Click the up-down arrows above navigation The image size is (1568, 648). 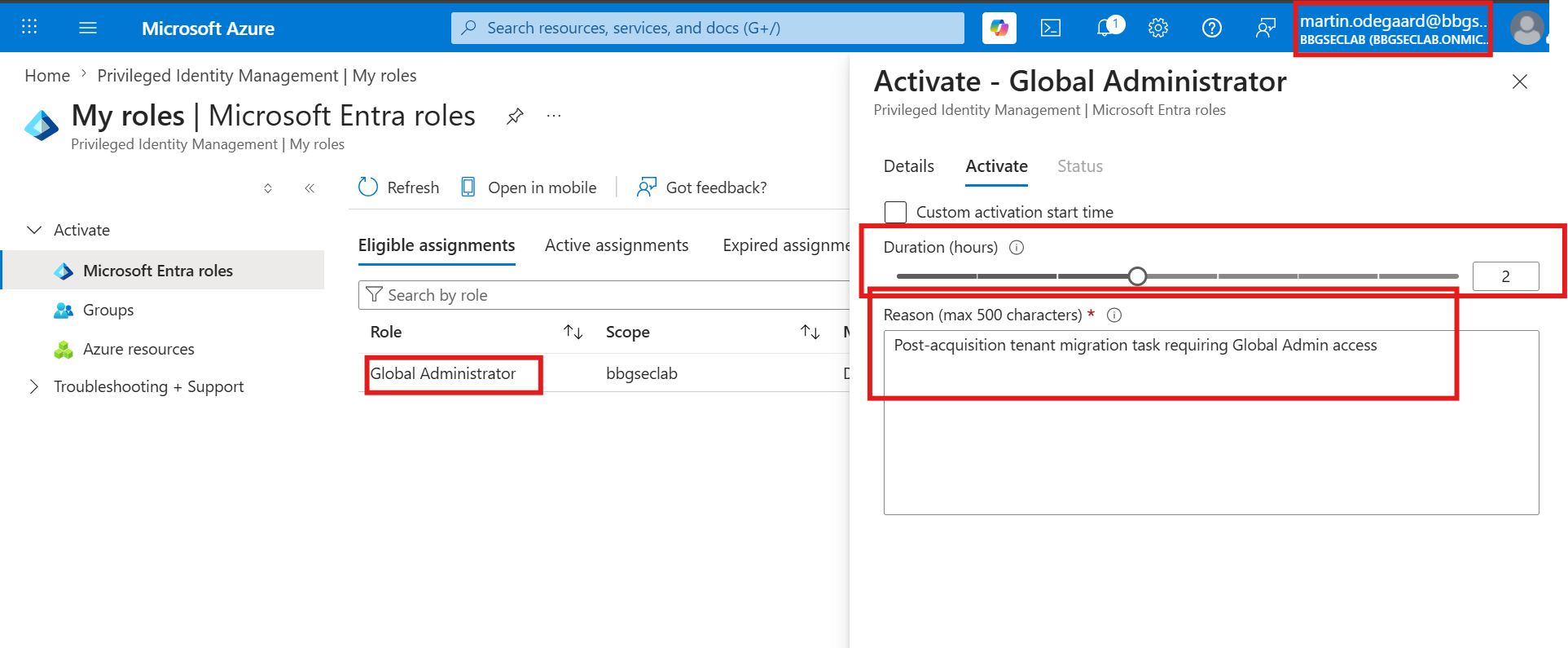click(268, 188)
